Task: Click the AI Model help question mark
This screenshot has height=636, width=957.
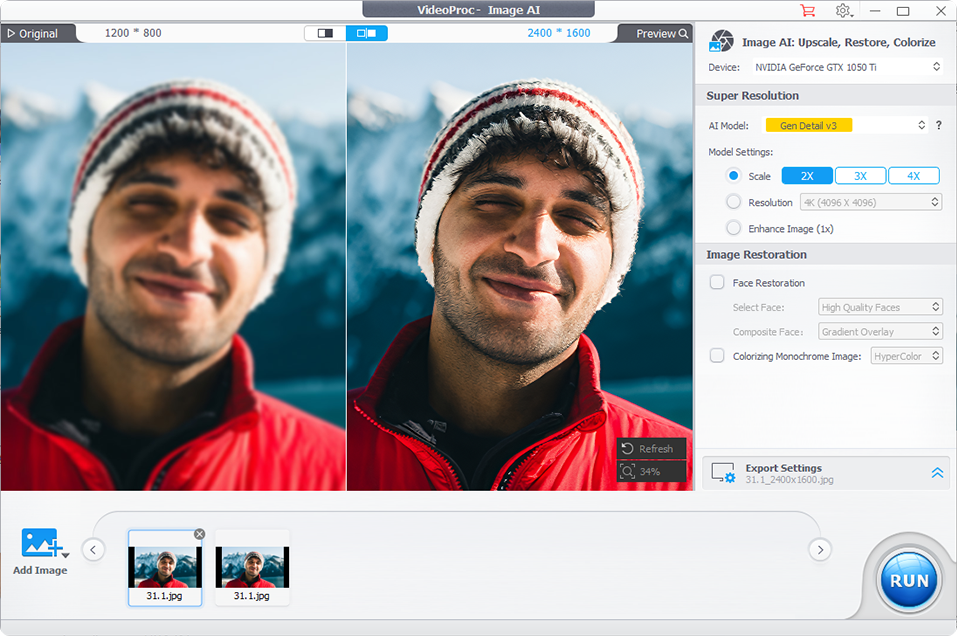Action: pyautogui.click(x=938, y=125)
